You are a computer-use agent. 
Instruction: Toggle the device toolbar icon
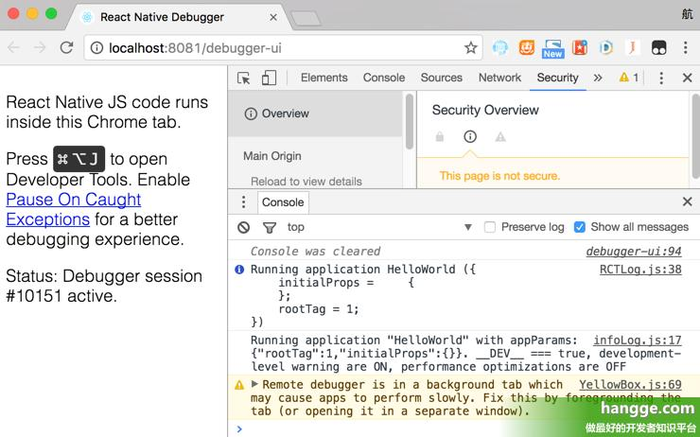tap(269, 78)
